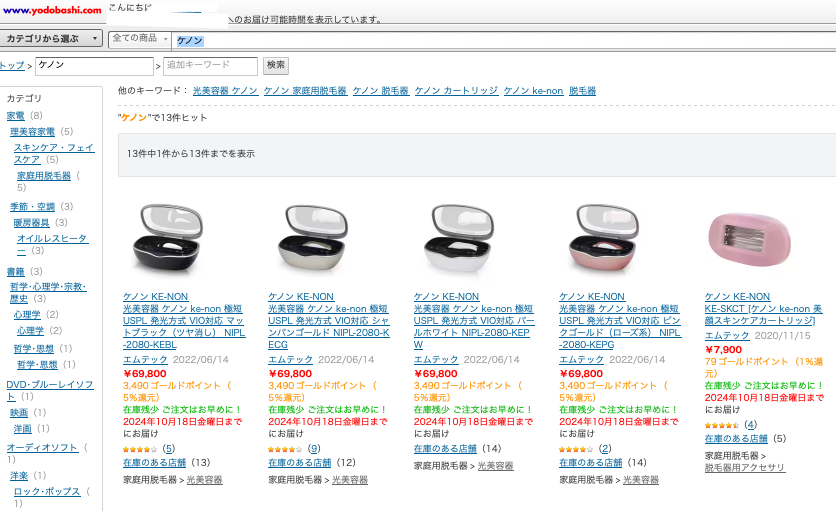Open the カテゴリから選ぶ dropdown
The width and height of the screenshot is (836, 511).
51,38
